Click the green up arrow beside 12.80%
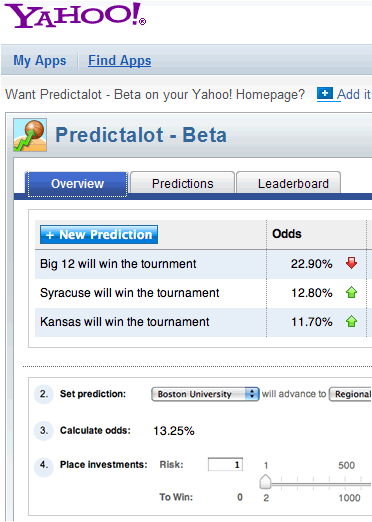Screen dimensions: 372x522 [x=351, y=292]
